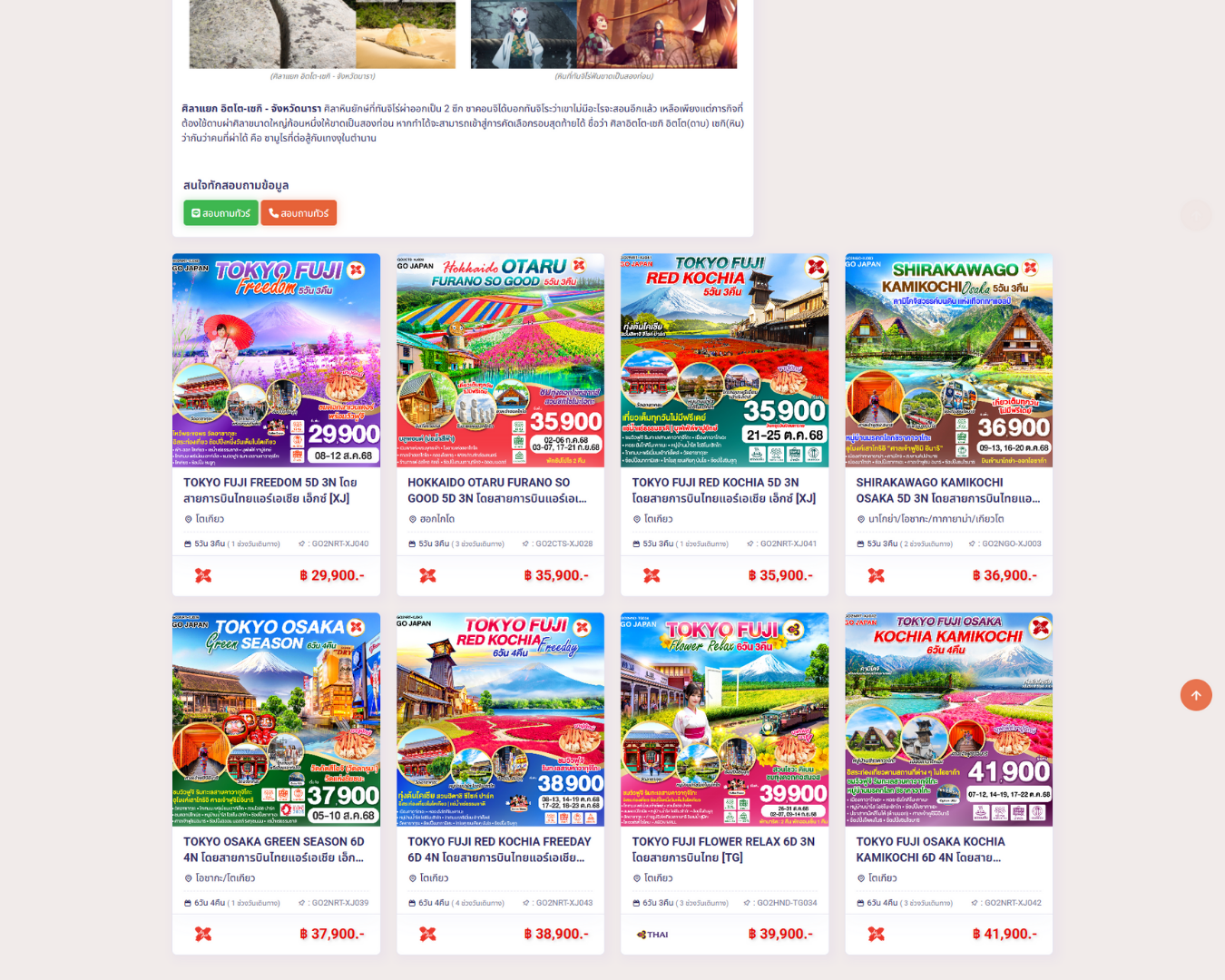
Task: Open TOKYO FUJI FLOWER RELAX 6D 3N title
Action: pos(723,849)
